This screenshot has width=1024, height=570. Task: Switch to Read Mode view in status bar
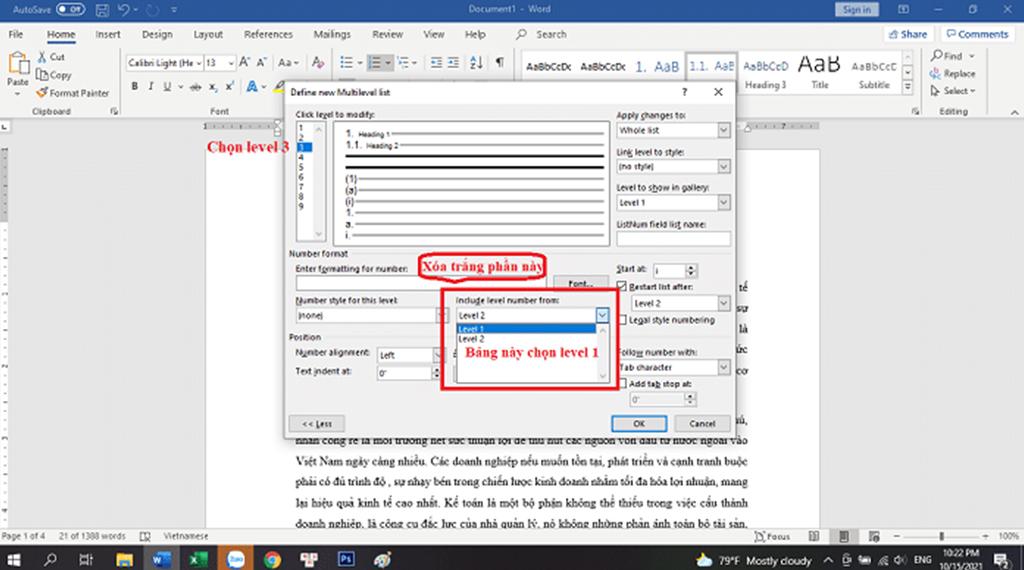(x=814, y=536)
